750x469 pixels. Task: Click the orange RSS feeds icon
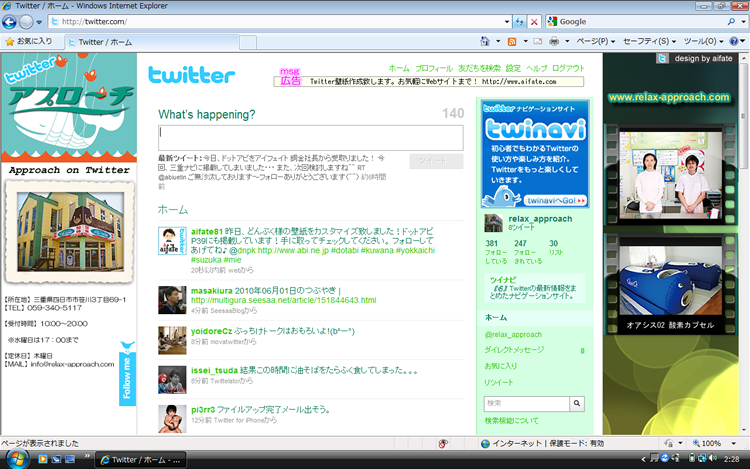(x=512, y=42)
